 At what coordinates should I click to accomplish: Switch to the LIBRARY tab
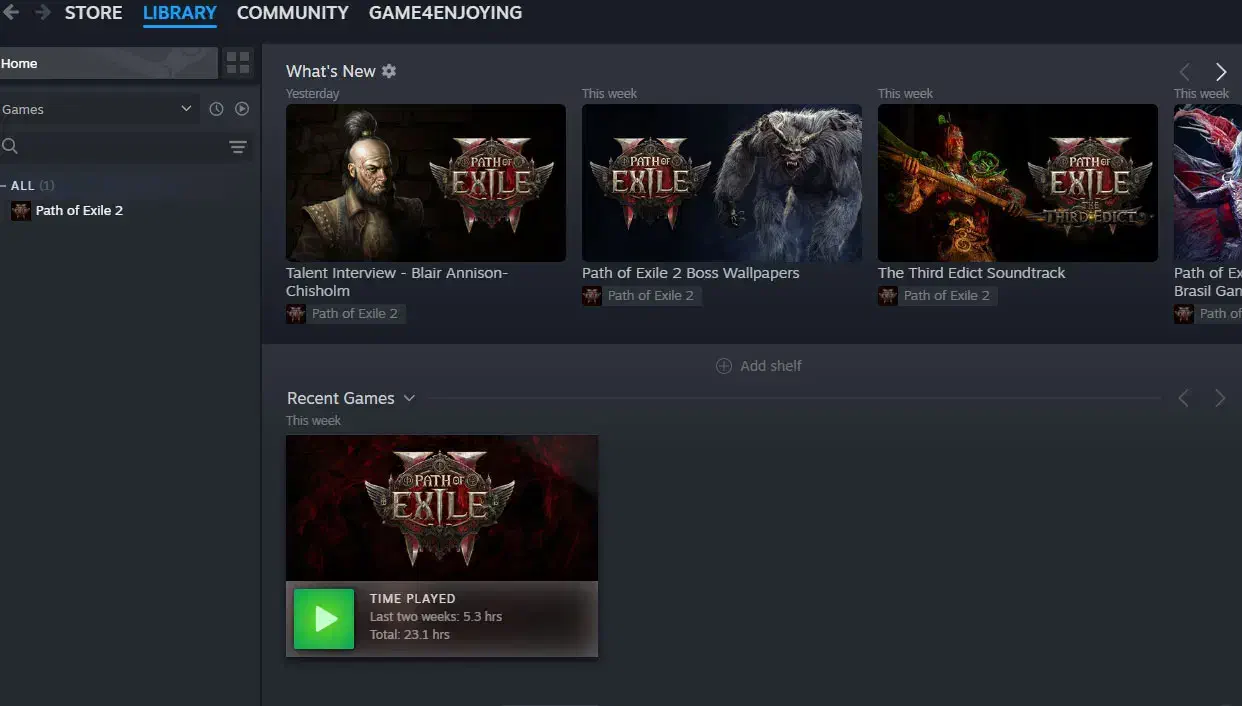tap(180, 13)
